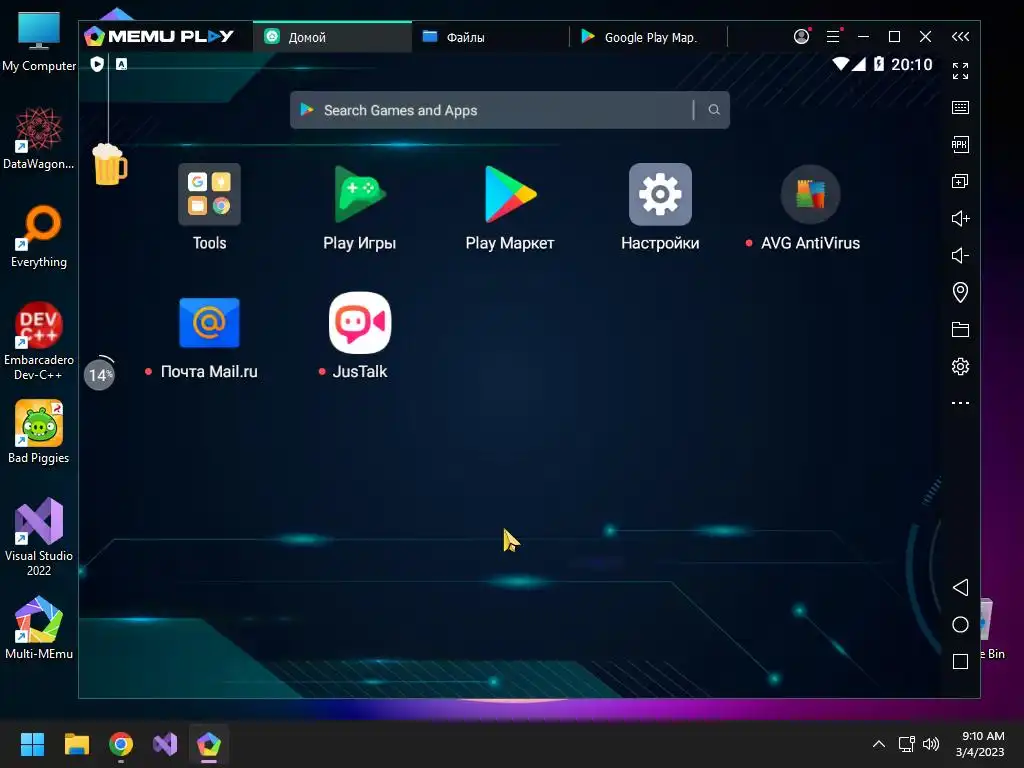
Task: Click the magnifier search button
Action: pyautogui.click(x=714, y=110)
